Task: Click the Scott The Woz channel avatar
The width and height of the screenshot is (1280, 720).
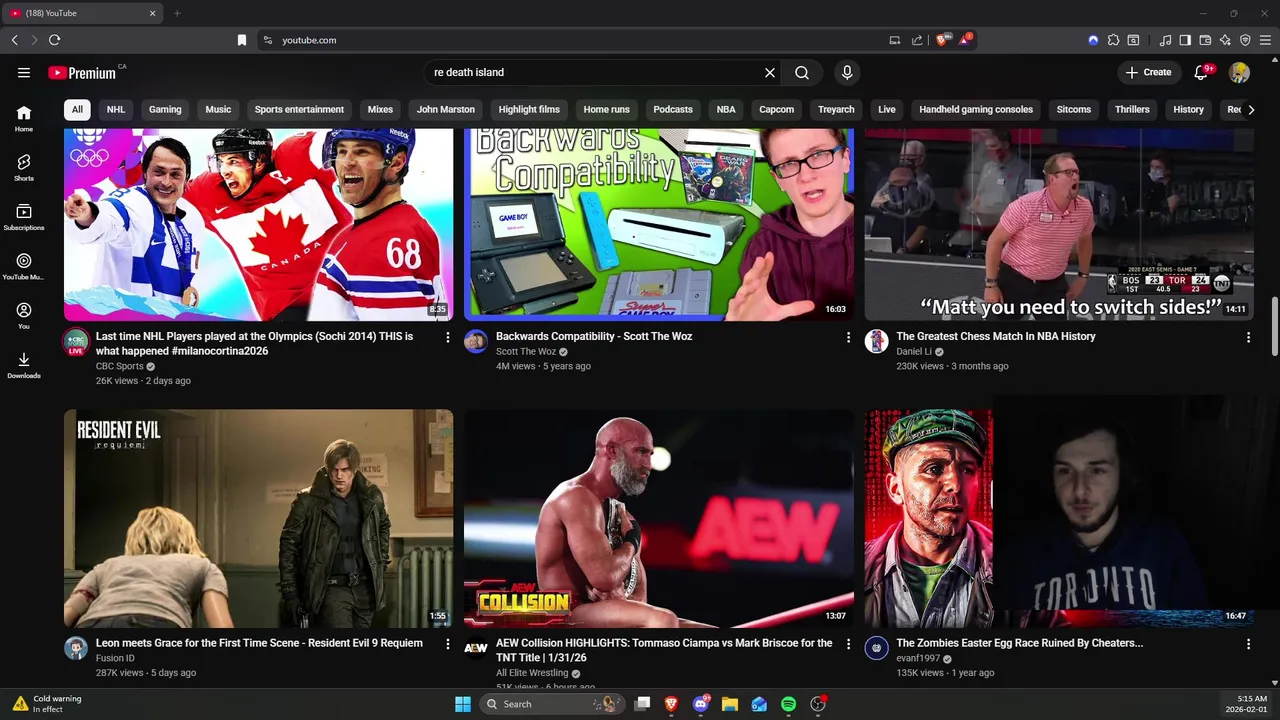Action: click(x=476, y=341)
